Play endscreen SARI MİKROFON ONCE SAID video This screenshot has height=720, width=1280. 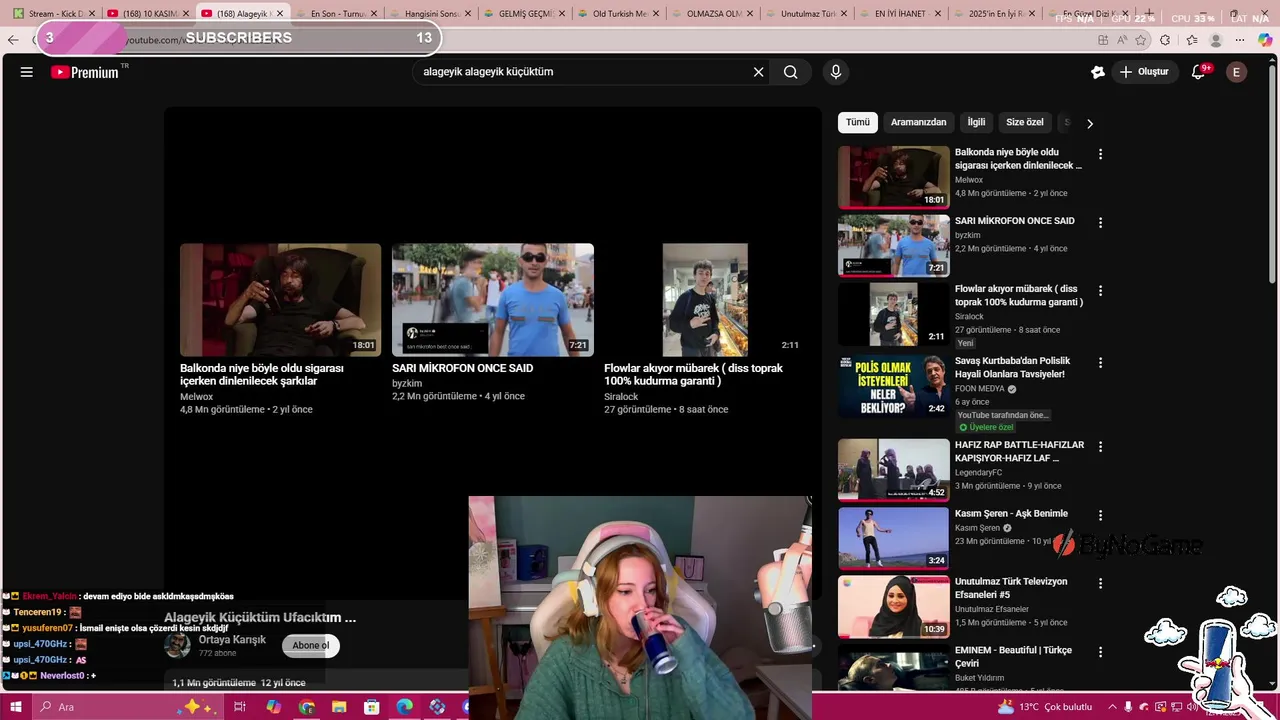(493, 299)
